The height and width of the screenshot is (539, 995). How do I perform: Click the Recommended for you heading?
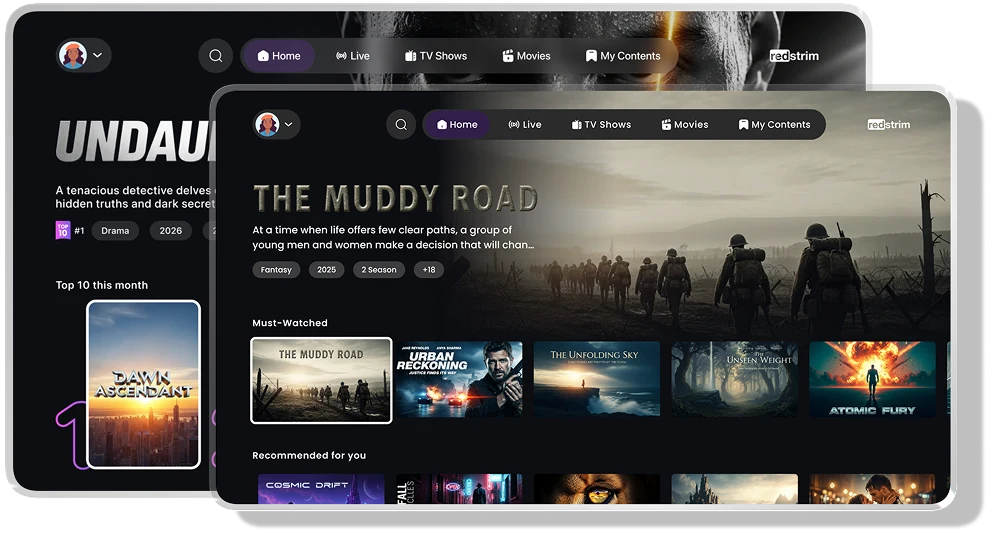click(x=309, y=455)
